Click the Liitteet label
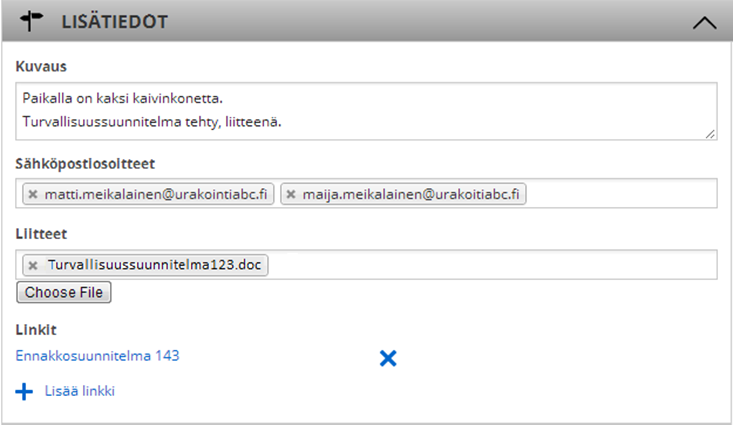Image resolution: width=733 pixels, height=425 pixels. pyautogui.click(x=41, y=234)
